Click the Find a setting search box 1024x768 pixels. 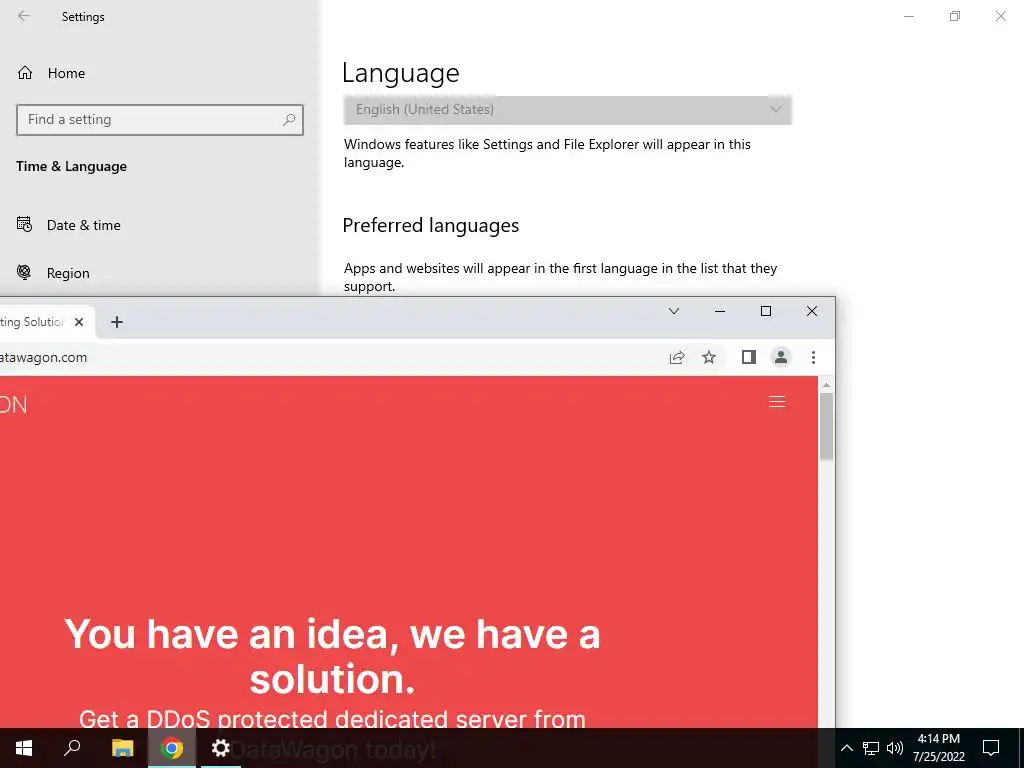click(x=159, y=120)
